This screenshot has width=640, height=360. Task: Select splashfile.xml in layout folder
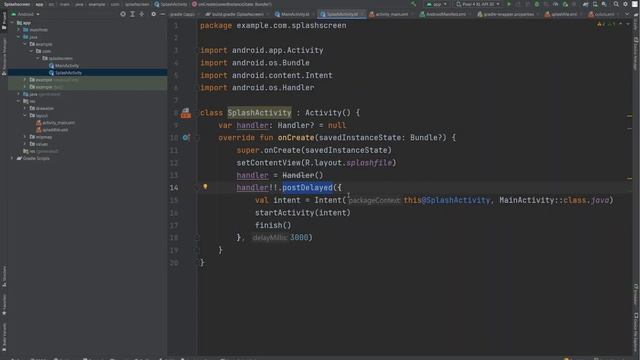pyautogui.click(x=55, y=130)
